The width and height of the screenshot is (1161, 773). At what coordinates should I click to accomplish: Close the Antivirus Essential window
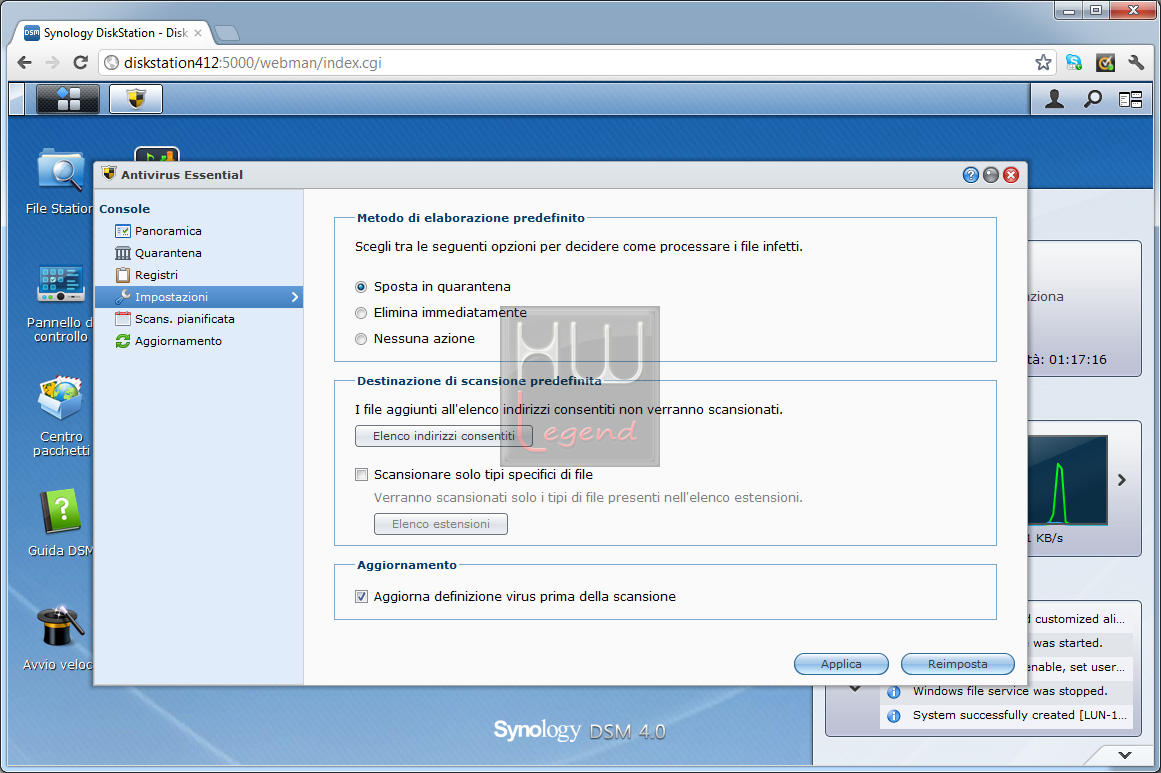coord(1011,175)
